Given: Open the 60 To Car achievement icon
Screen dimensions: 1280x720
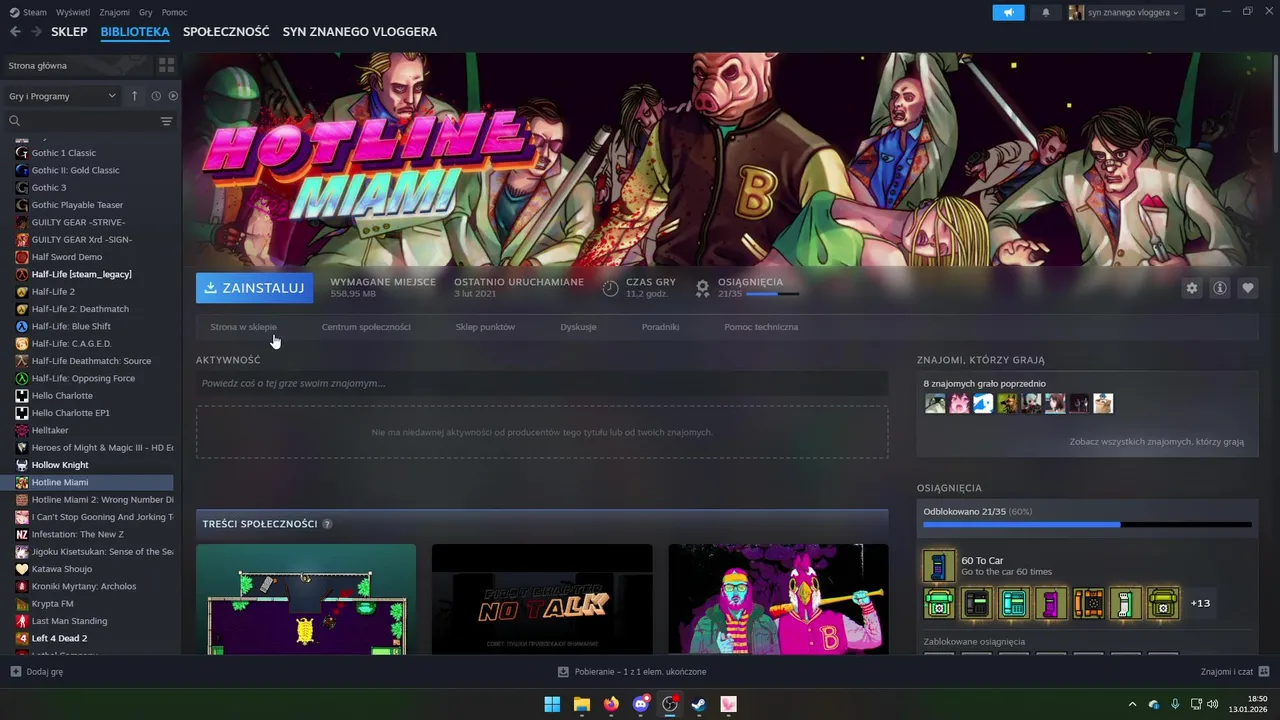Looking at the screenshot, I should coord(938,566).
